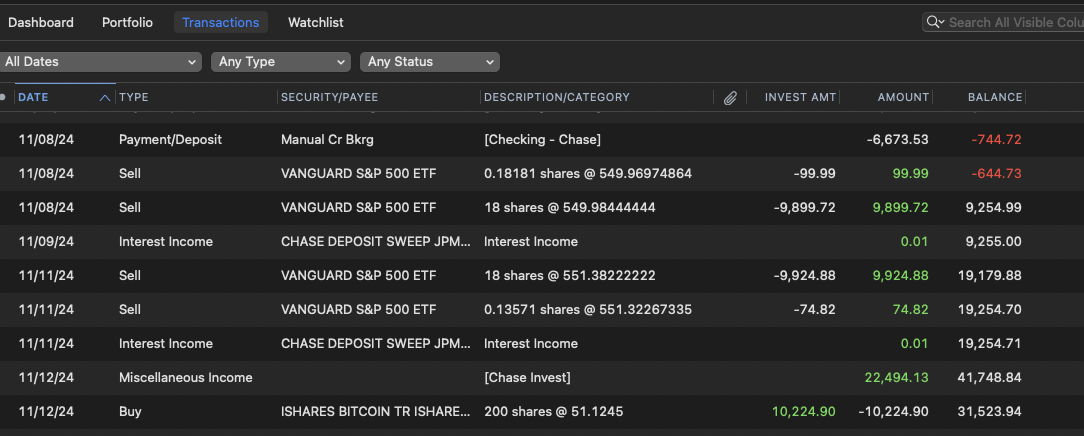Sort by the Amount column header

(903, 98)
